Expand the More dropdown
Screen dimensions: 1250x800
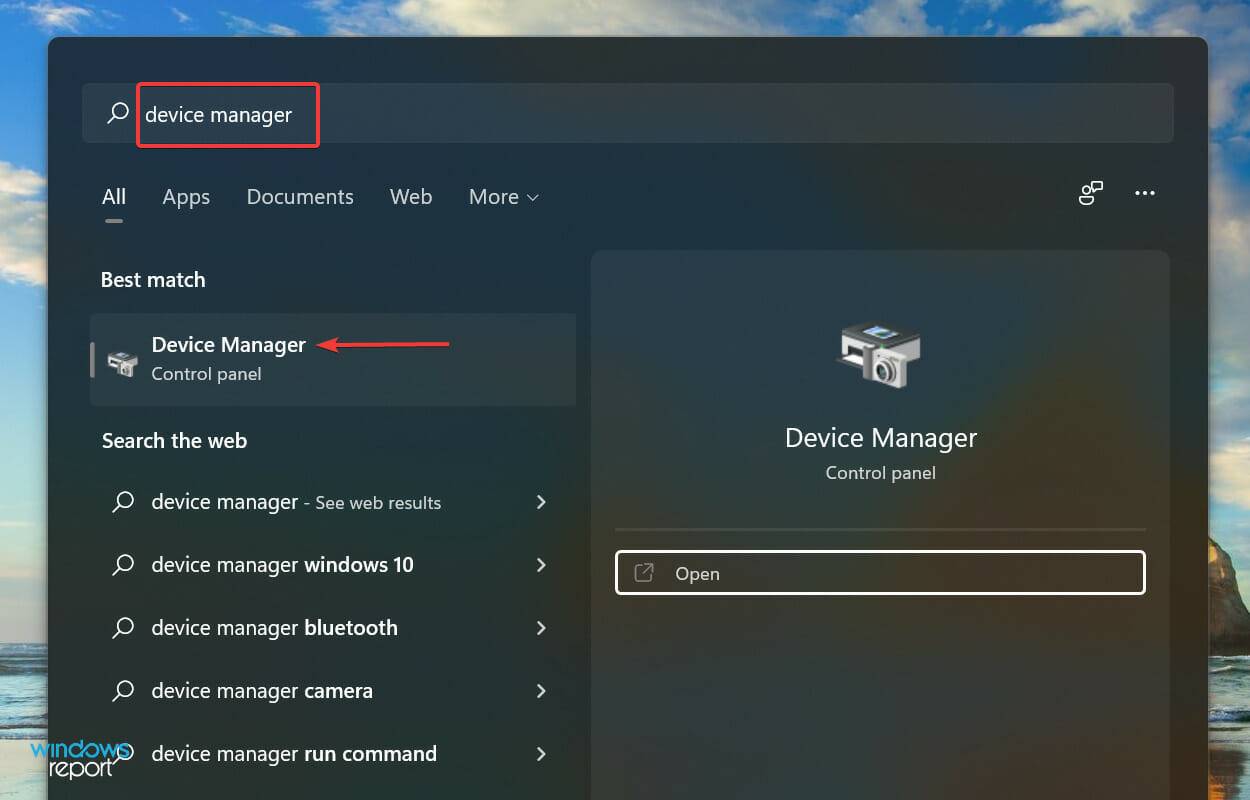click(x=504, y=197)
